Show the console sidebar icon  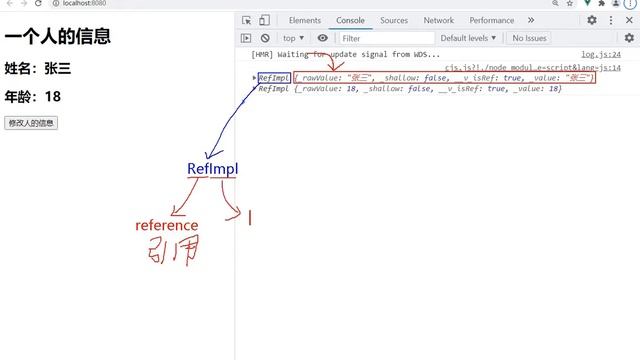click(246, 38)
